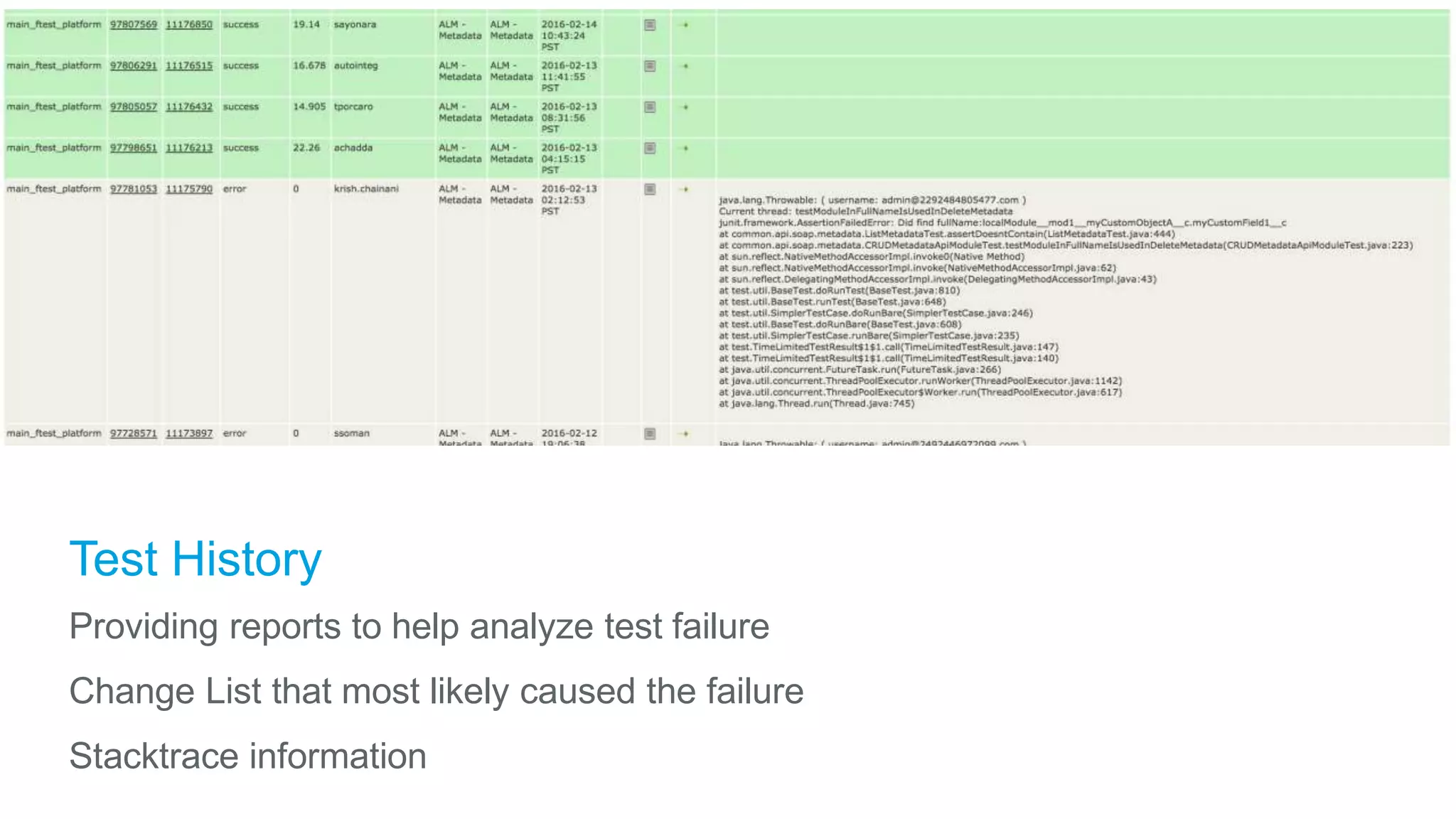Viewport: 1456px width, 819px height.
Task: Open run ID link 97807569
Action: pyautogui.click(x=134, y=25)
